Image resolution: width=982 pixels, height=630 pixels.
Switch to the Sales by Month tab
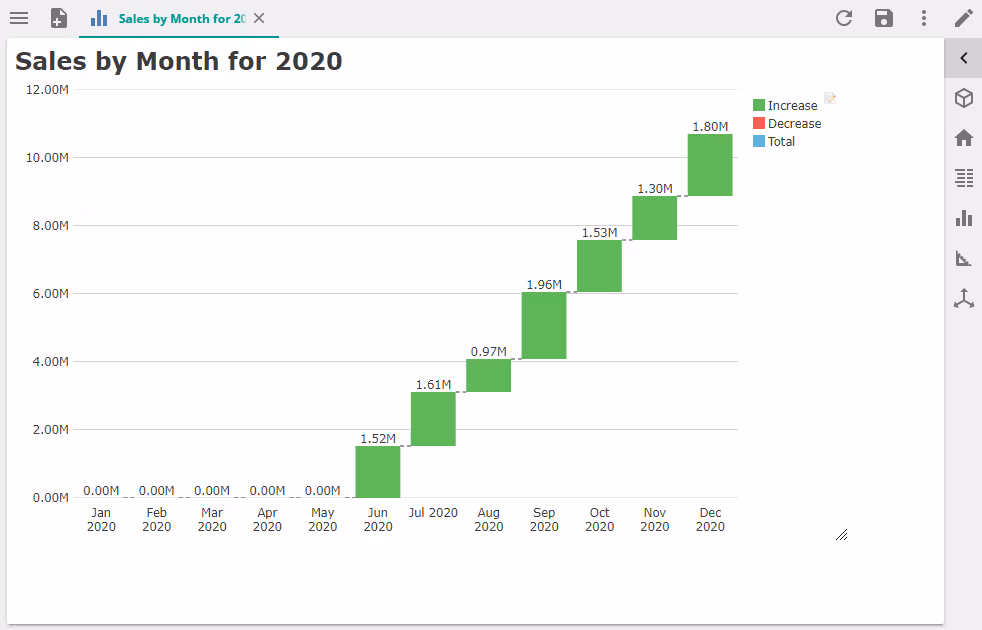pyautogui.click(x=180, y=19)
